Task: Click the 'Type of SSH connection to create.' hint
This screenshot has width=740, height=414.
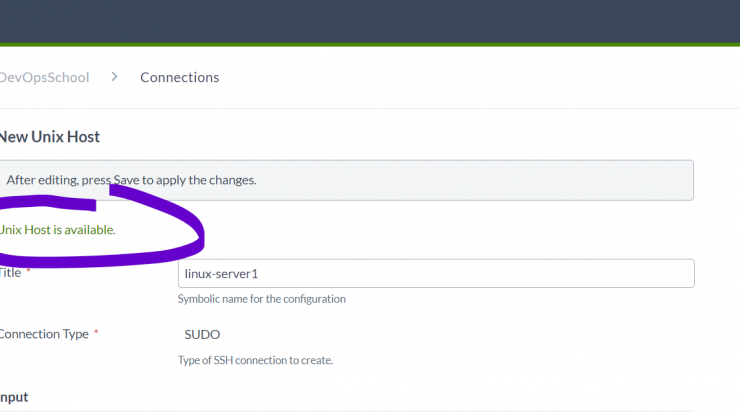Action: pos(255,360)
